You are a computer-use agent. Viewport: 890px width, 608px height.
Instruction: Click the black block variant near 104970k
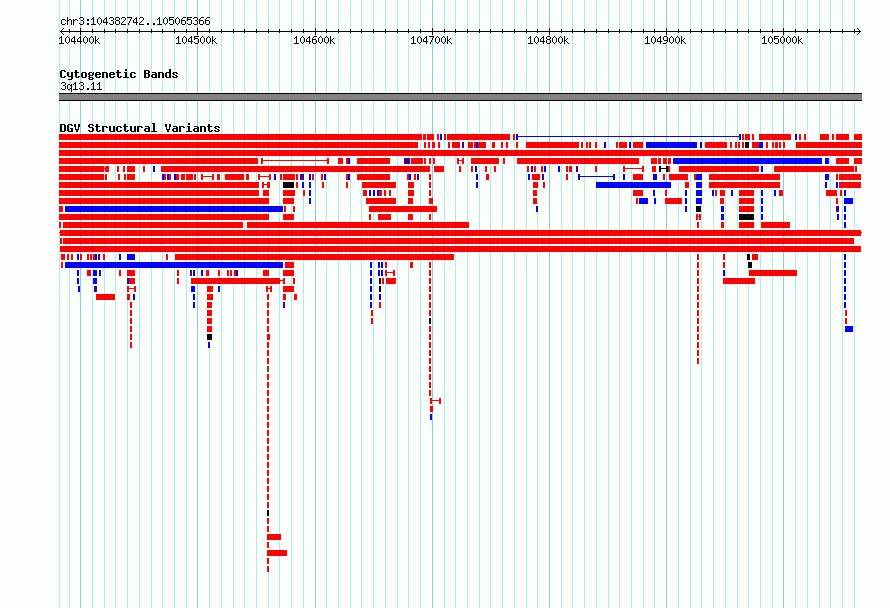coord(746,217)
